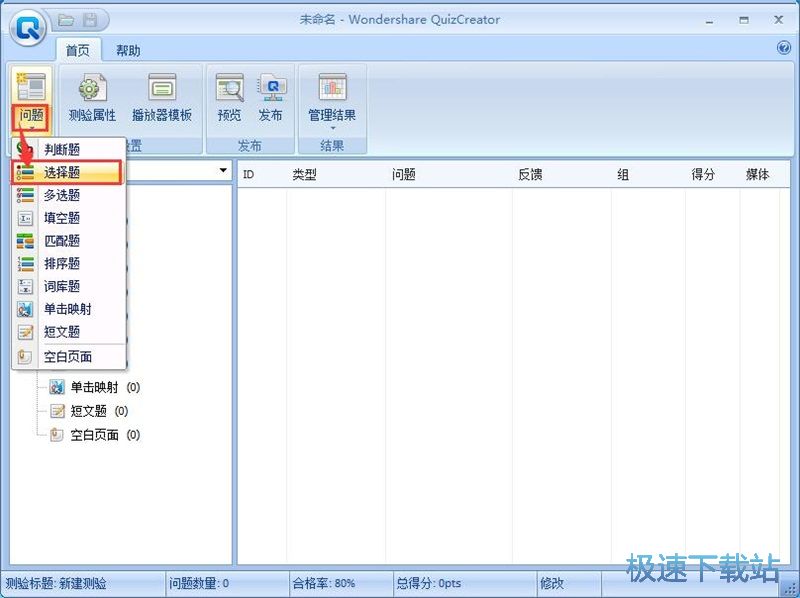The image size is (800, 598).
Task: Open 播放器模板 player template icon
Action: click(x=162, y=87)
